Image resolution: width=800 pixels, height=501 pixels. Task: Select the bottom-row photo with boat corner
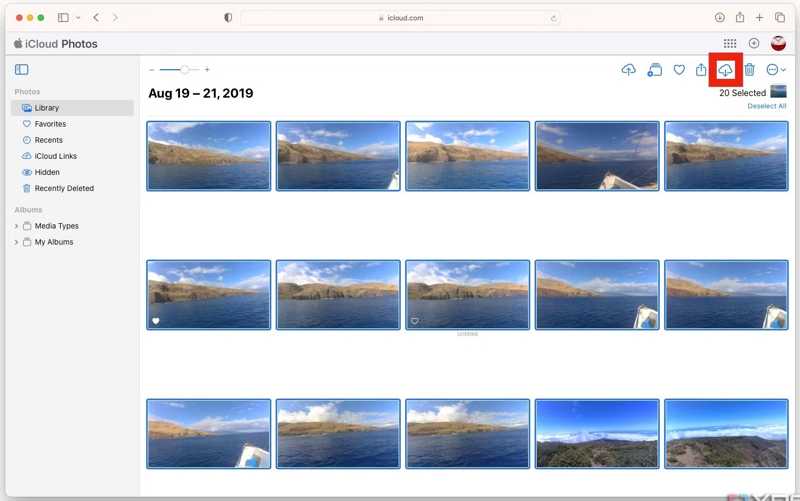pos(209,434)
